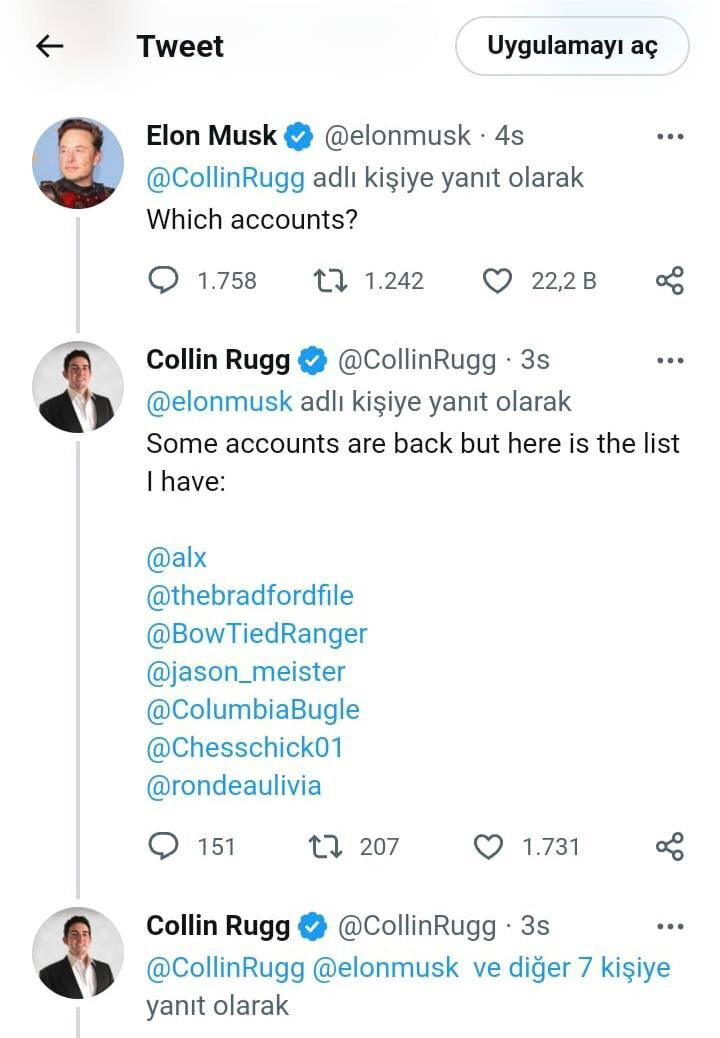Viewport: 720px width, 1038px height.
Task: Retweet Collin Rugg's account list tweet
Action: 328,847
